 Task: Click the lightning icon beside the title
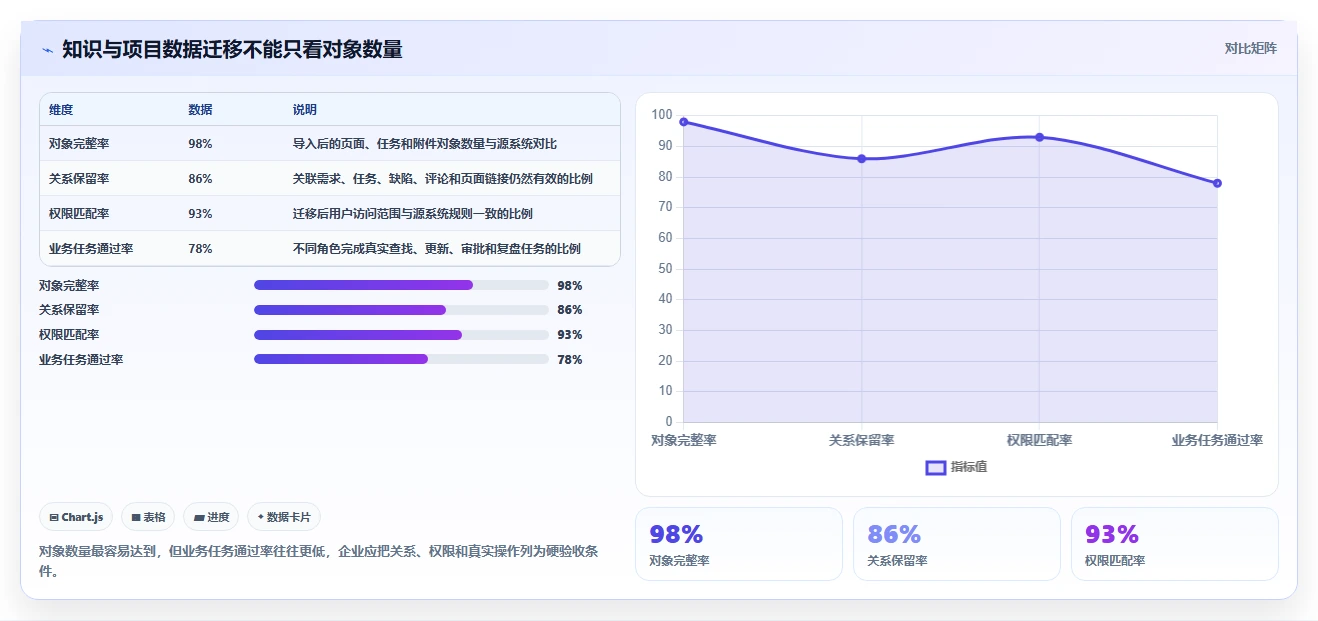47,50
